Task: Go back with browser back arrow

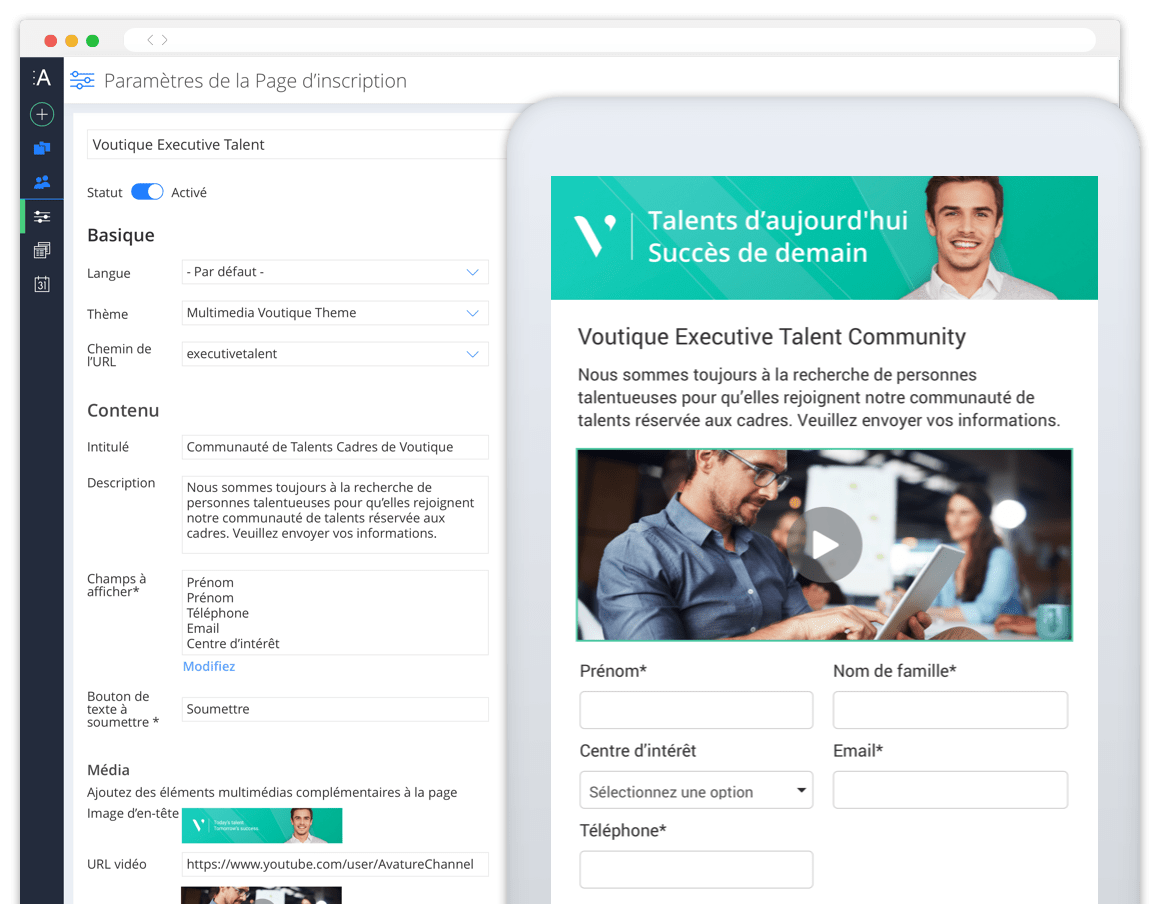Action: (150, 40)
